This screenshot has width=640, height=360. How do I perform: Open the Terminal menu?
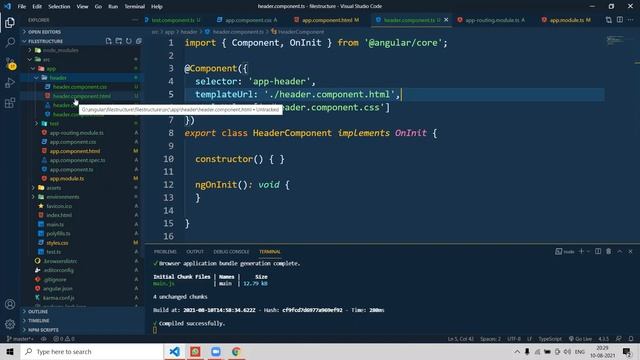134,7
